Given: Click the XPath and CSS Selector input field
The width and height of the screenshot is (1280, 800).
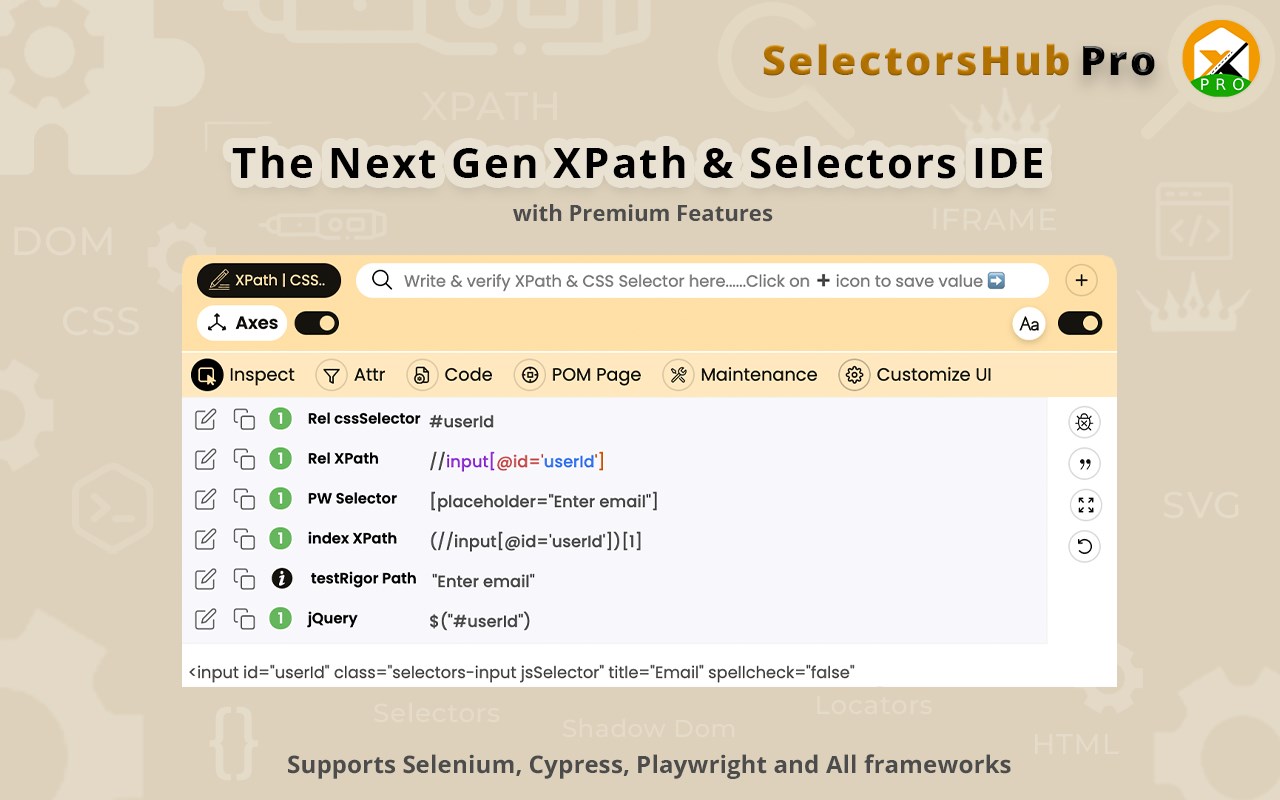Looking at the screenshot, I should (702, 281).
